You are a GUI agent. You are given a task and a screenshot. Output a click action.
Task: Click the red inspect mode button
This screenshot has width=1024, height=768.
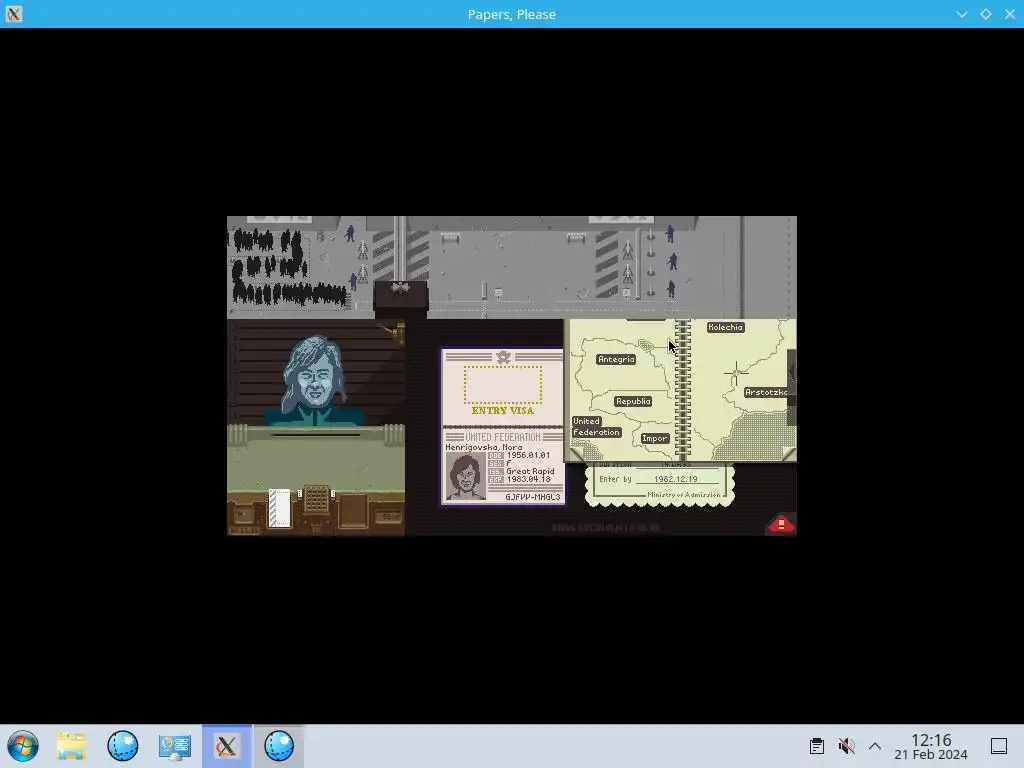tap(781, 524)
